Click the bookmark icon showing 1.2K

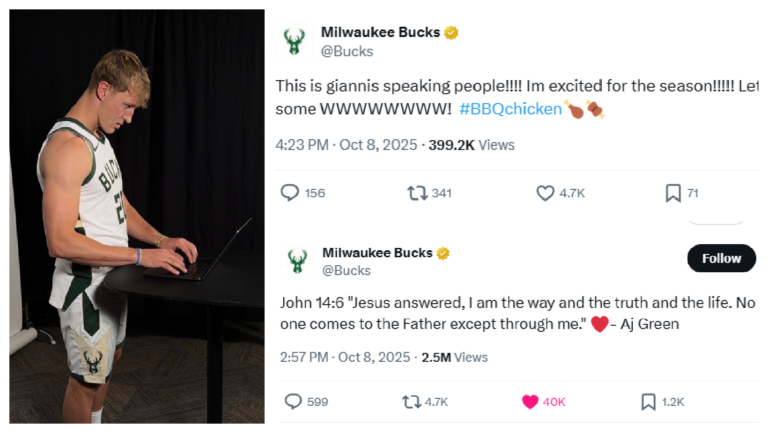click(x=648, y=401)
